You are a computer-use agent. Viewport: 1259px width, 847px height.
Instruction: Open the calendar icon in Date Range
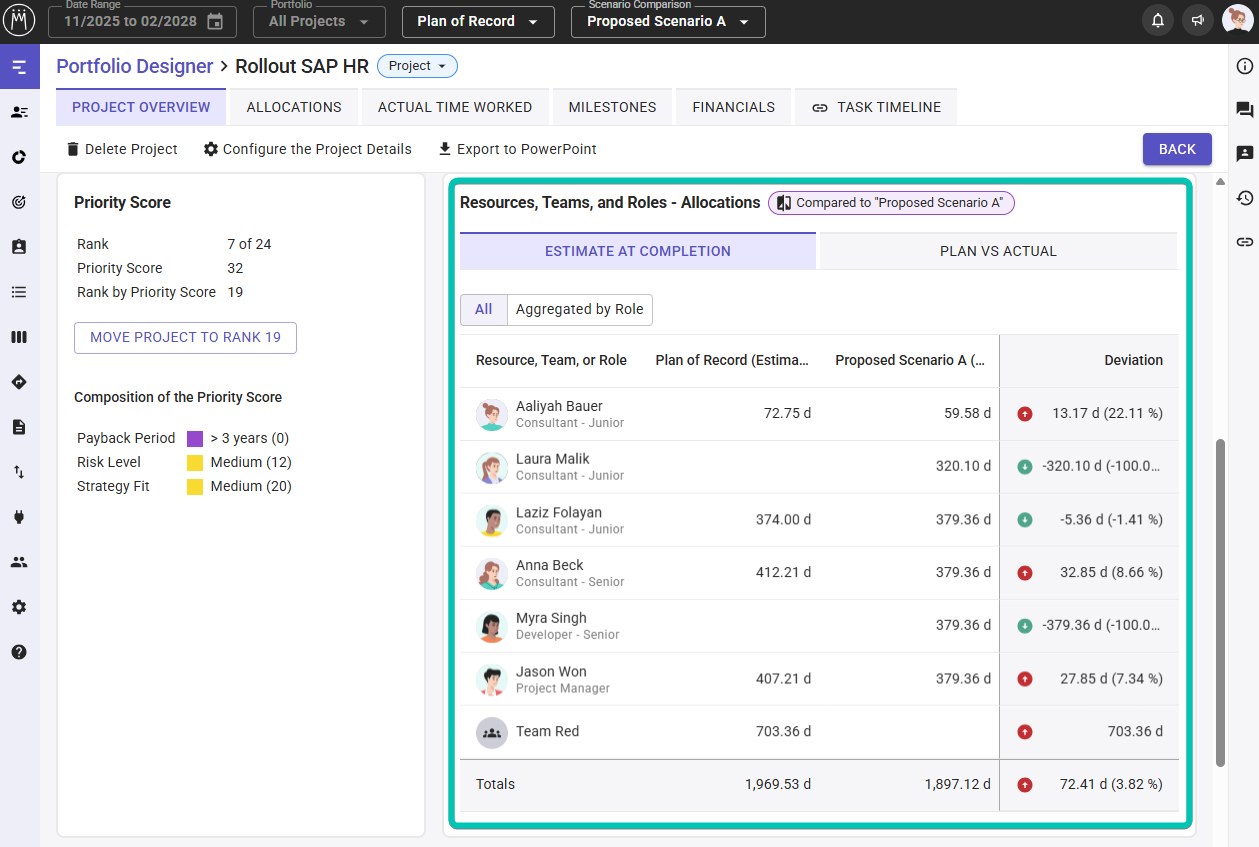point(215,22)
